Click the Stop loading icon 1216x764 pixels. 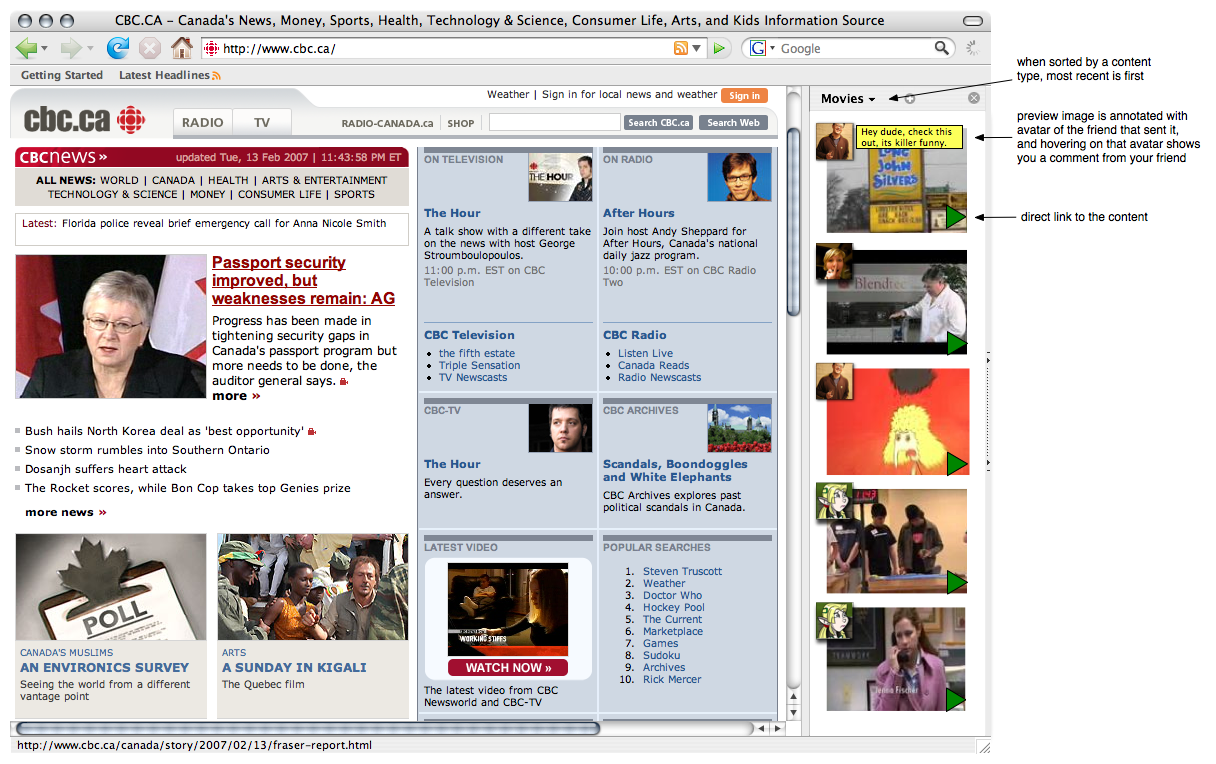pos(149,48)
